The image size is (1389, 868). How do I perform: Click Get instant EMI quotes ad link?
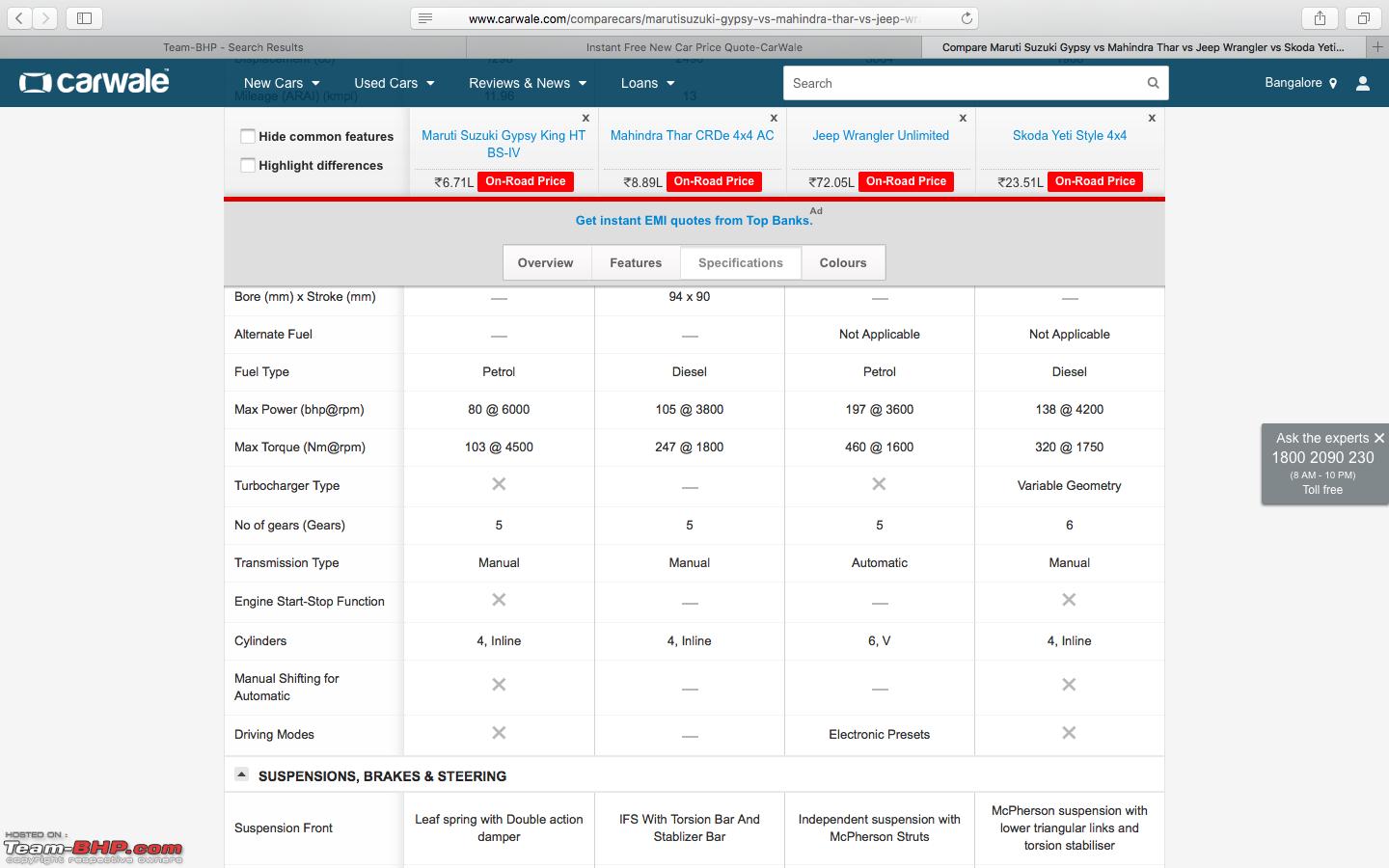(x=694, y=220)
